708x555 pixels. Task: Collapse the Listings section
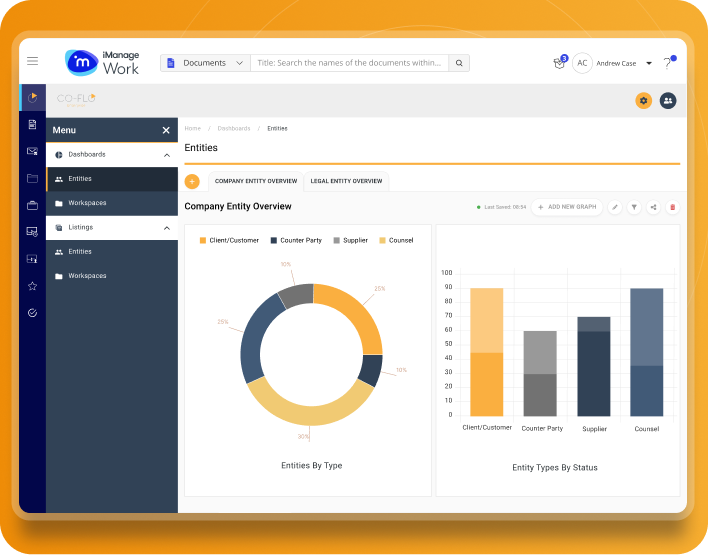[x=166, y=228]
